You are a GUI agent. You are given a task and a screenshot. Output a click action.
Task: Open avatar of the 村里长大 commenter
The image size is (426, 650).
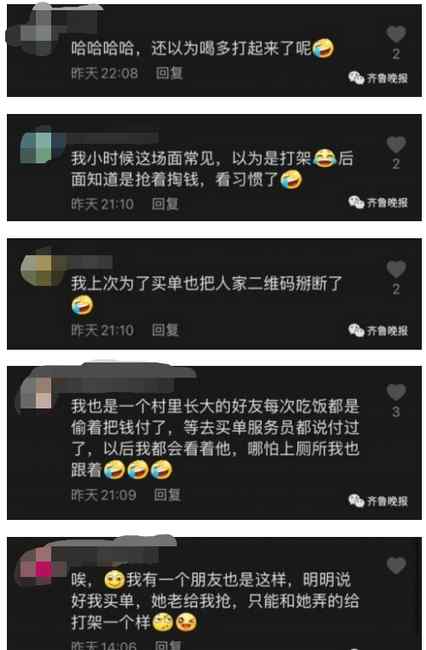(x=38, y=393)
